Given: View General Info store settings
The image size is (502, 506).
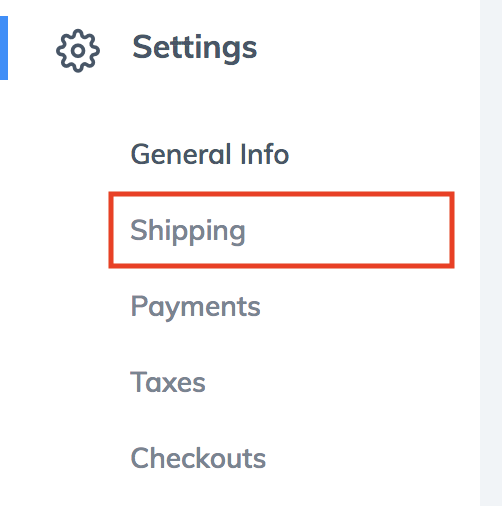Looking at the screenshot, I should [x=210, y=154].
